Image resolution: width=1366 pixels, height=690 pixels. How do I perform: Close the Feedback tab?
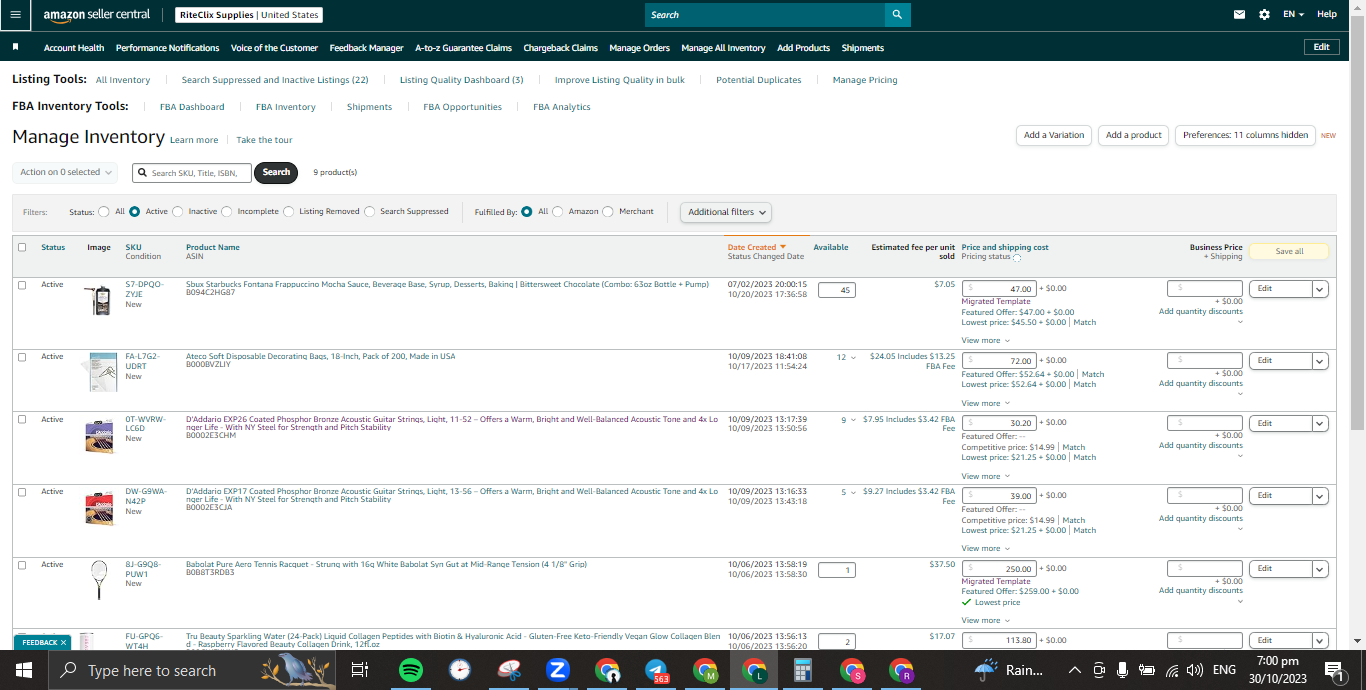63,642
